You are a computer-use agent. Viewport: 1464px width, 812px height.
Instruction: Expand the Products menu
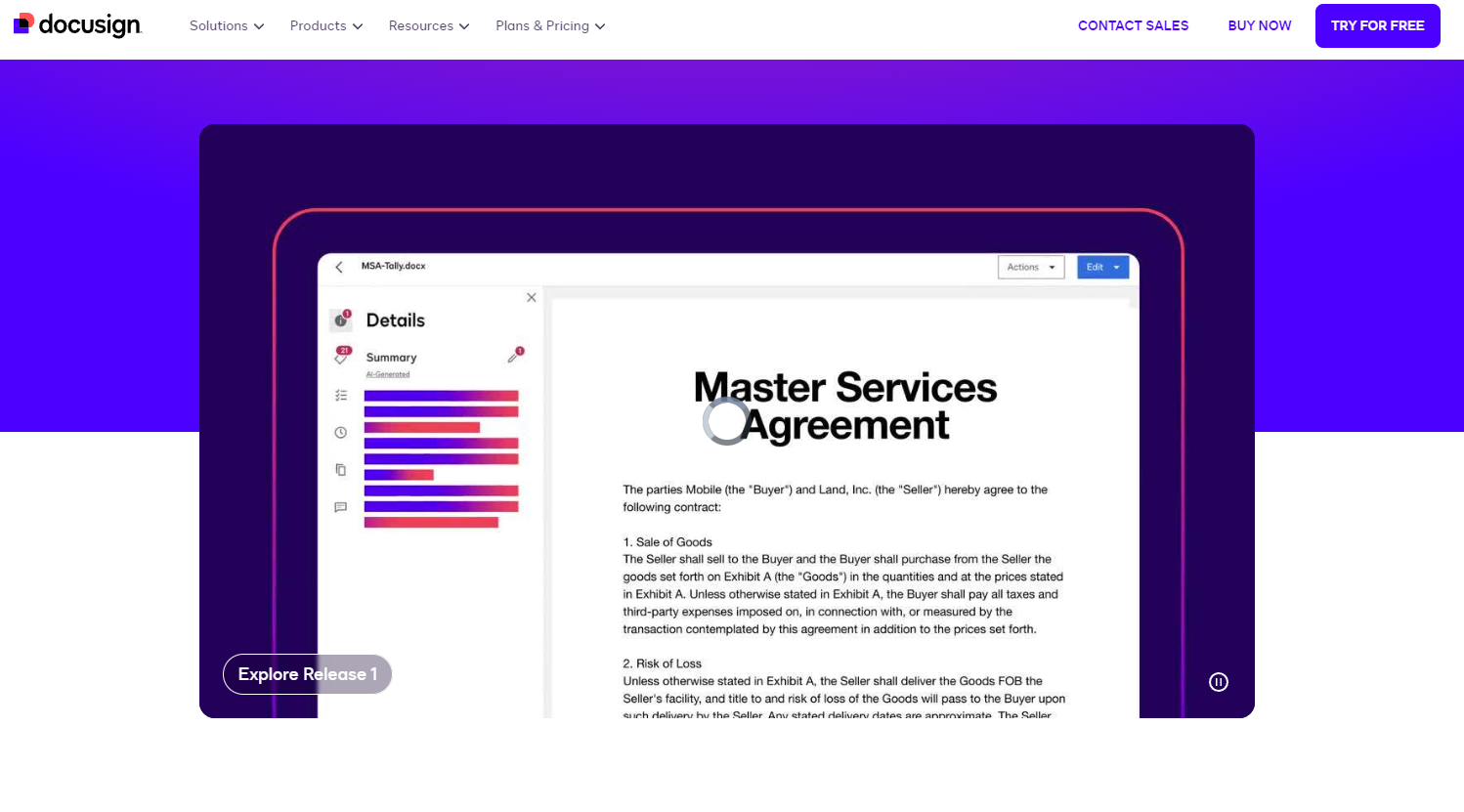click(x=326, y=25)
